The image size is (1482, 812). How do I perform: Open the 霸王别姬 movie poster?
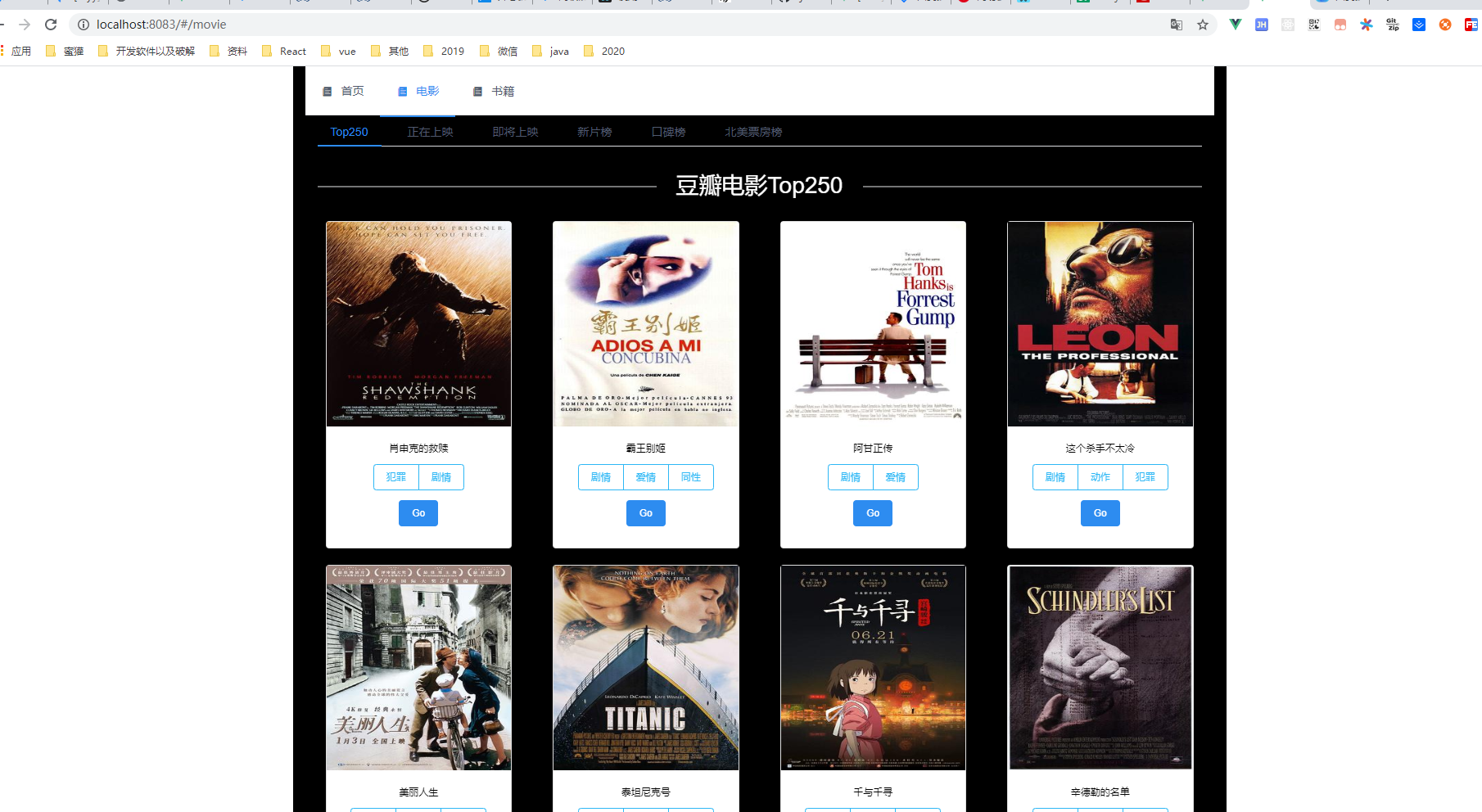click(646, 324)
